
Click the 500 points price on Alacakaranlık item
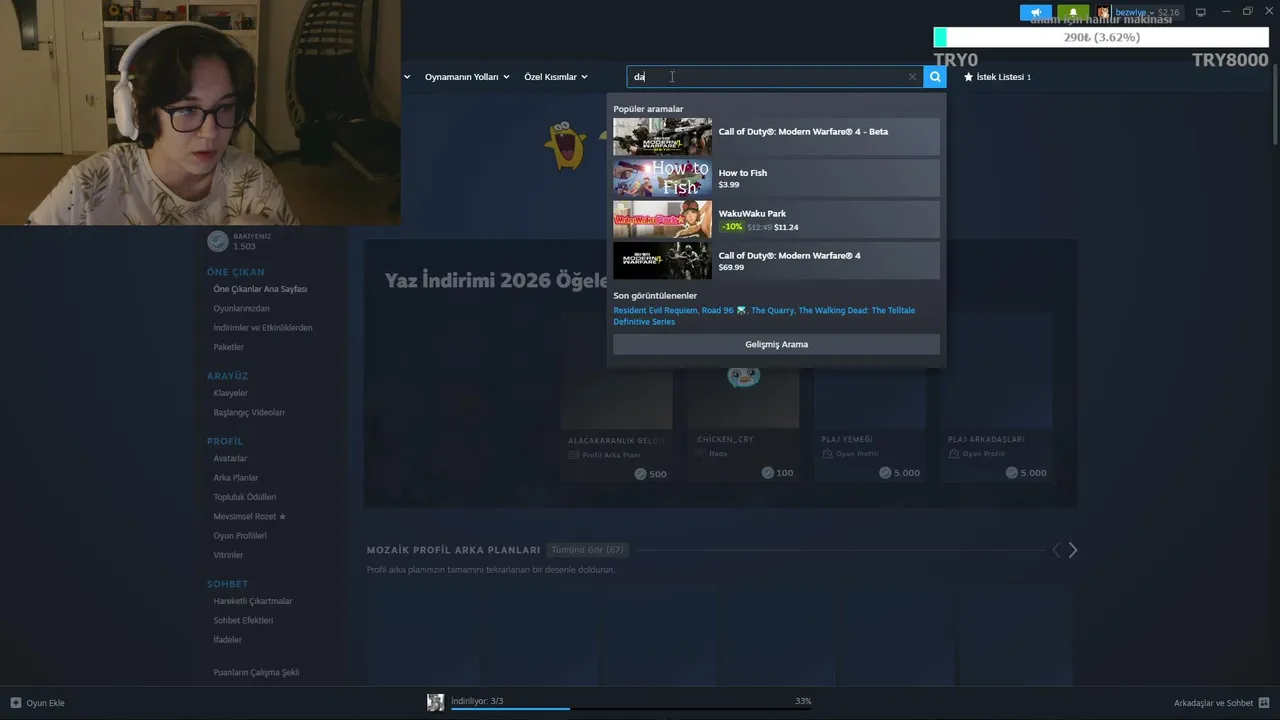tap(650, 473)
